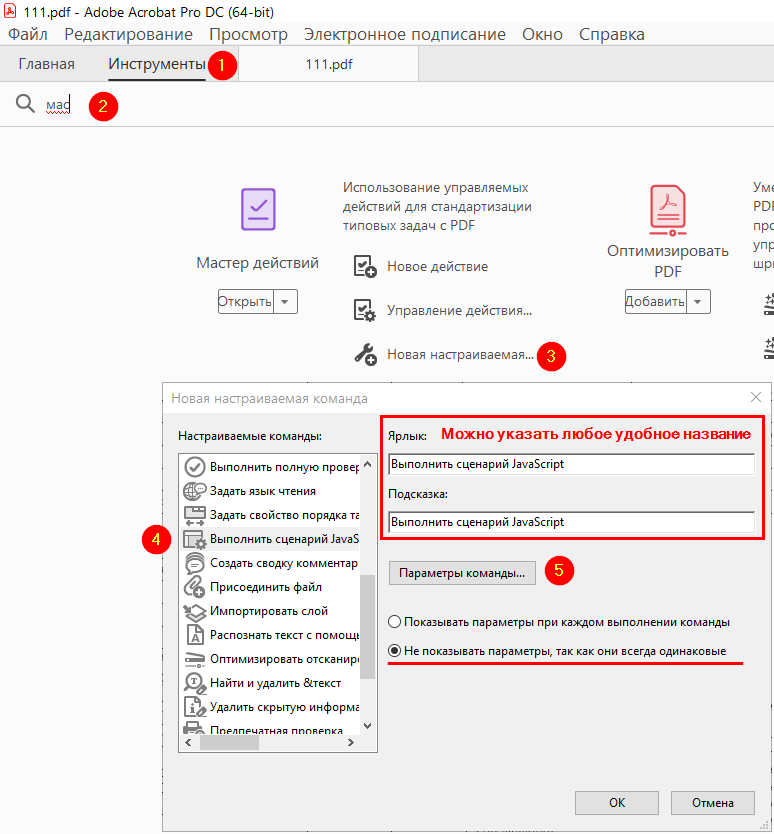Expand dropdown arrow next to Добавить
Screen dimensions: 774x834
pos(699,302)
